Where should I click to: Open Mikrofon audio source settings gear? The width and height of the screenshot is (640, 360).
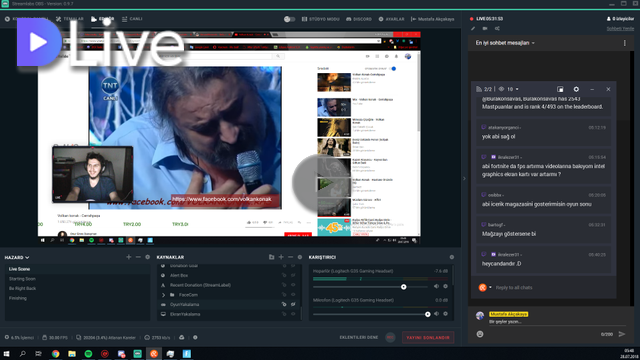445,314
